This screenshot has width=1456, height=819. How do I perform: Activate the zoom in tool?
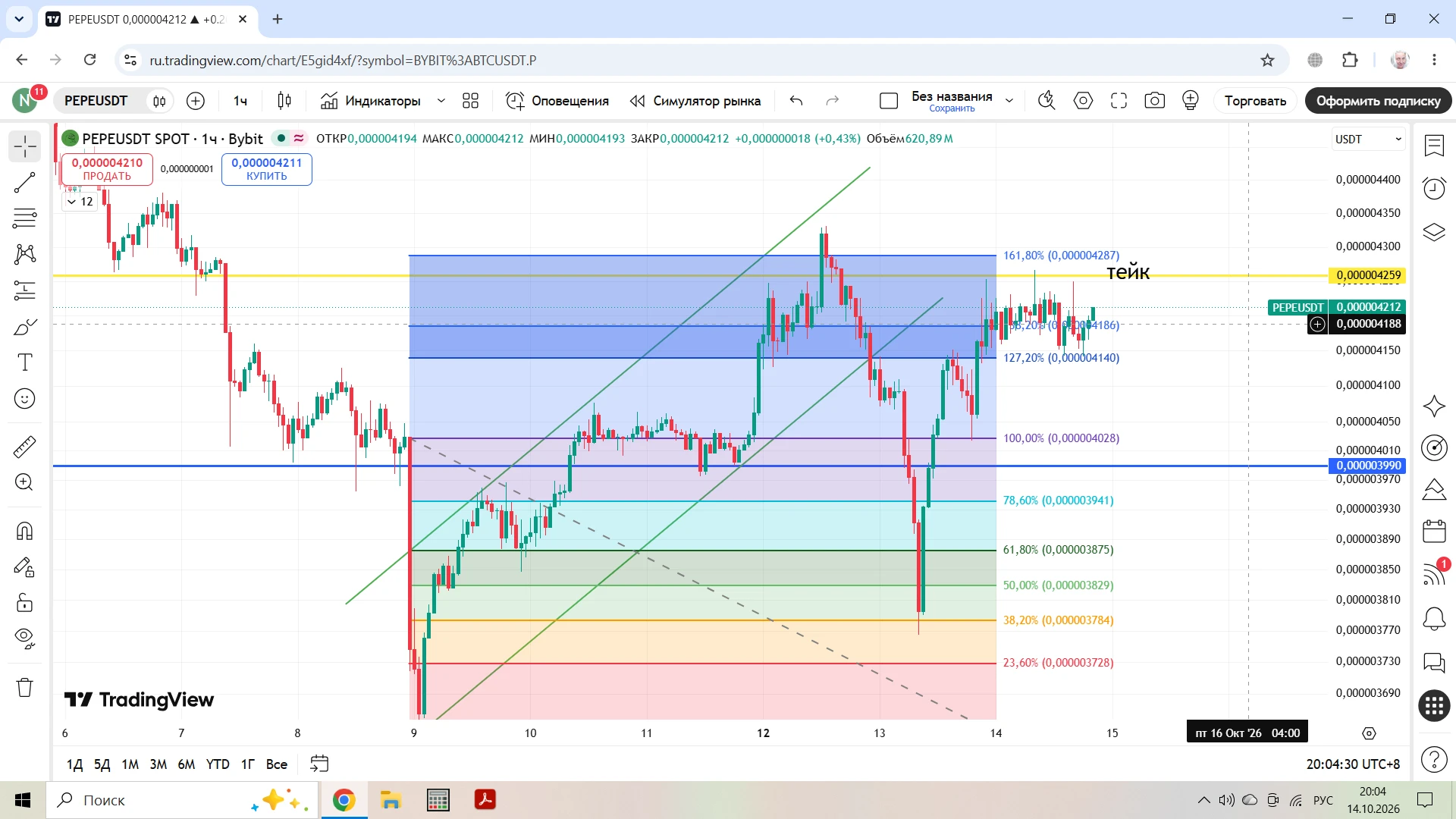[x=25, y=482]
